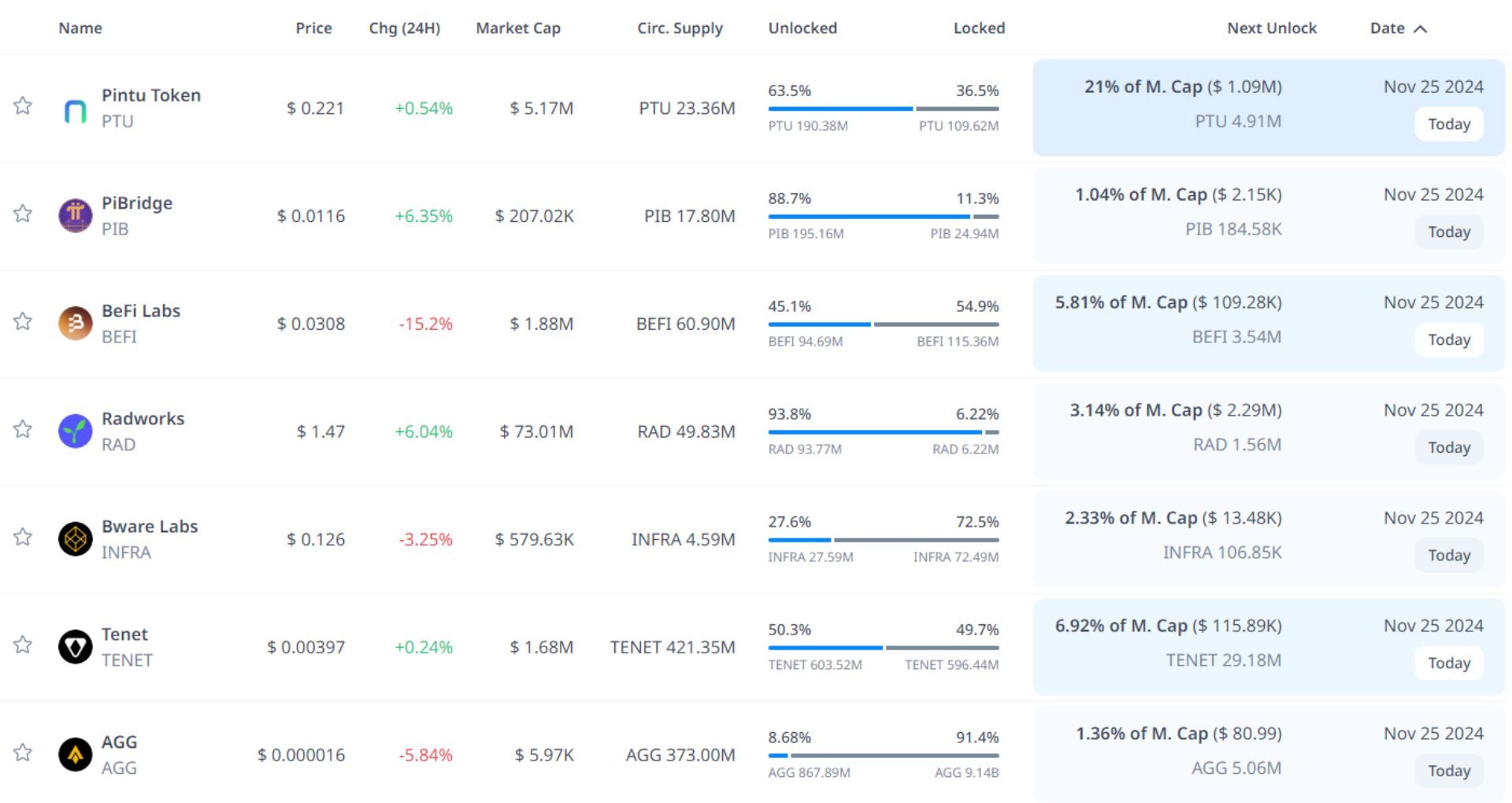Favorite Pintu Token with the star
This screenshot has height=803, width=1512.
coord(23,106)
